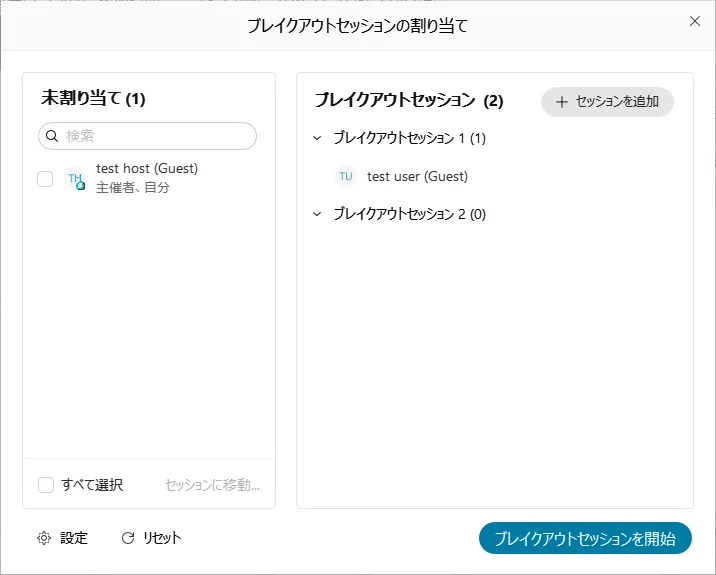This screenshot has height=575, width=716.
Task: Click the セッションに移動... button
Action: [212, 485]
